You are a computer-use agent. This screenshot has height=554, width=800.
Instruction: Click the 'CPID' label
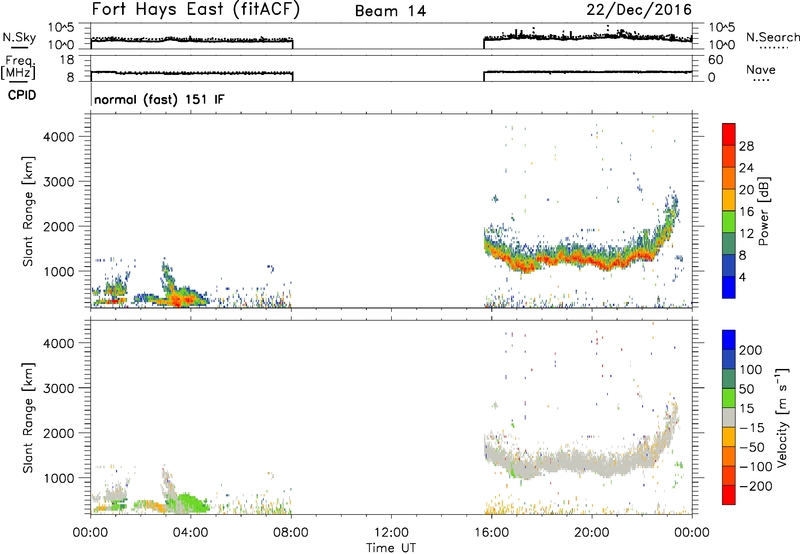coord(22,95)
